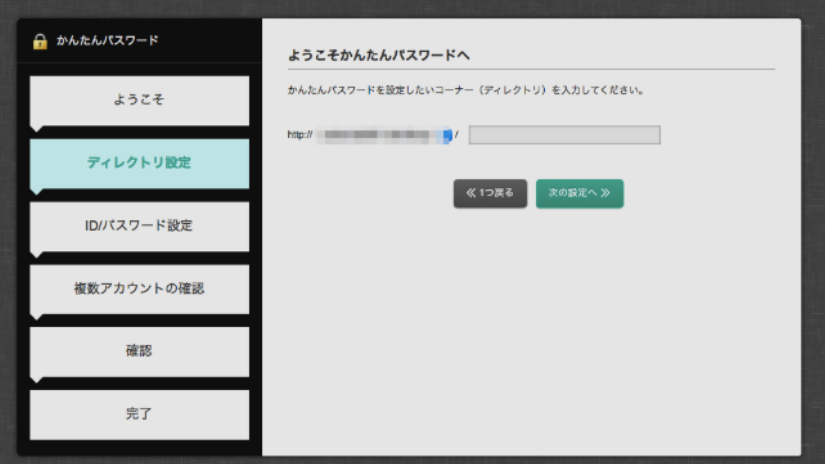Click the ようこそかんたんパスワードへ heading
The image size is (825, 464).
pyautogui.click(x=379, y=55)
